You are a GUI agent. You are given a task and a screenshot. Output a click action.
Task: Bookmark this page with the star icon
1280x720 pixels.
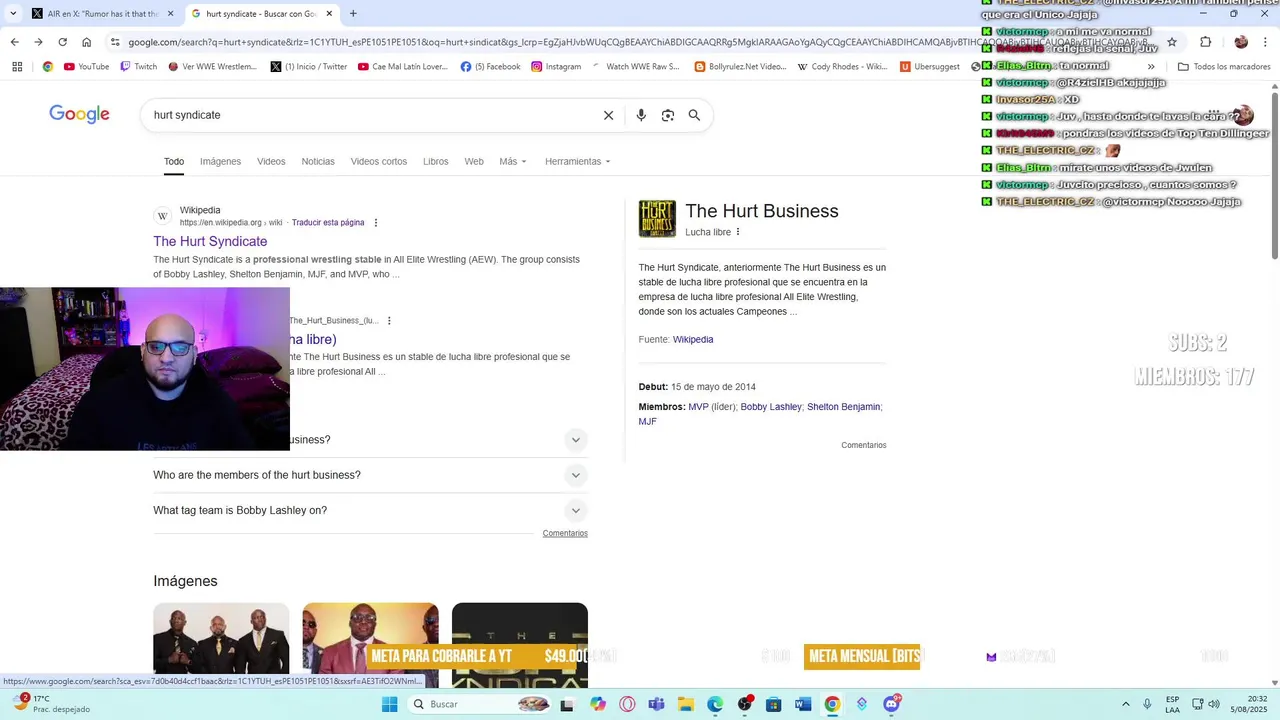coord(1172,42)
